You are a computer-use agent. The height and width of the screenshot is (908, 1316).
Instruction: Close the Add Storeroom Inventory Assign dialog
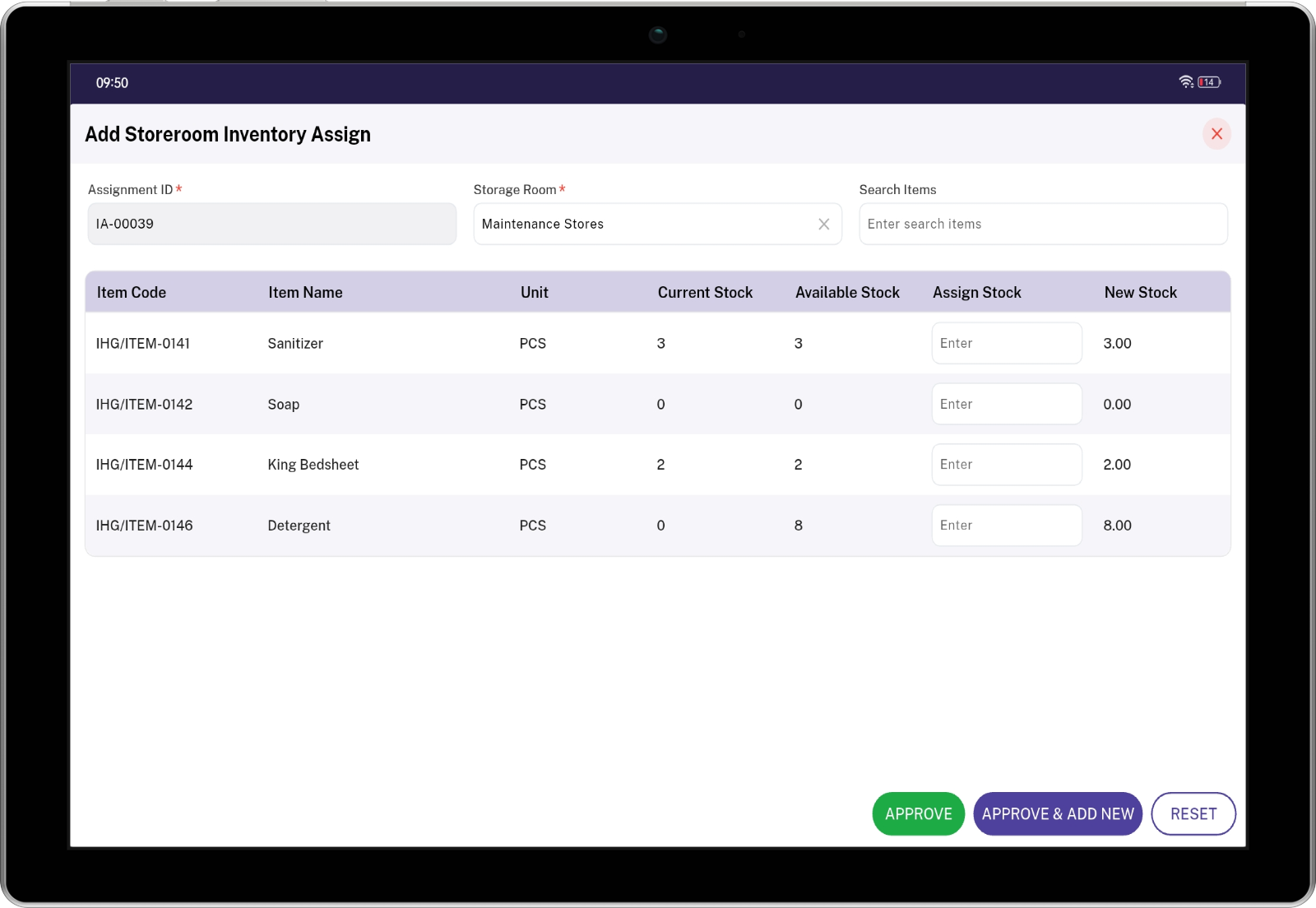(x=1216, y=134)
